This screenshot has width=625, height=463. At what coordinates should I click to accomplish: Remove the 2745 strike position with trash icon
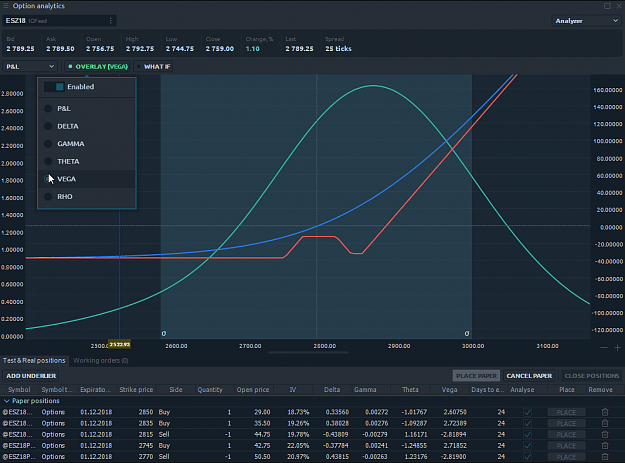pos(605,445)
